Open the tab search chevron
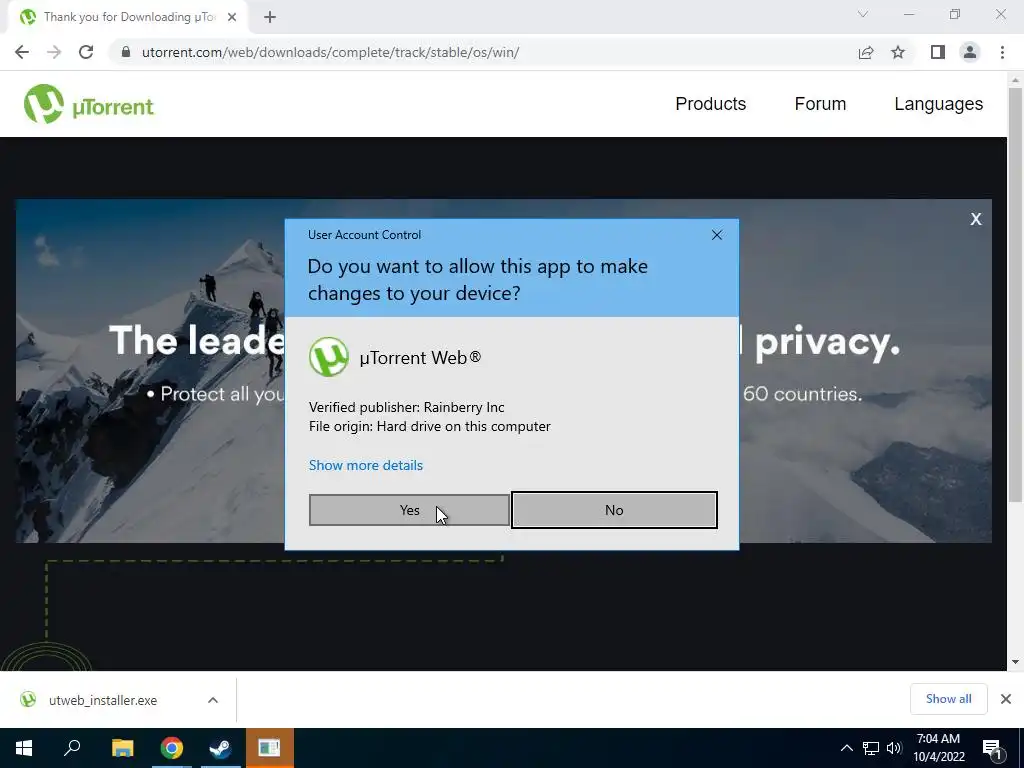 pyautogui.click(x=863, y=14)
